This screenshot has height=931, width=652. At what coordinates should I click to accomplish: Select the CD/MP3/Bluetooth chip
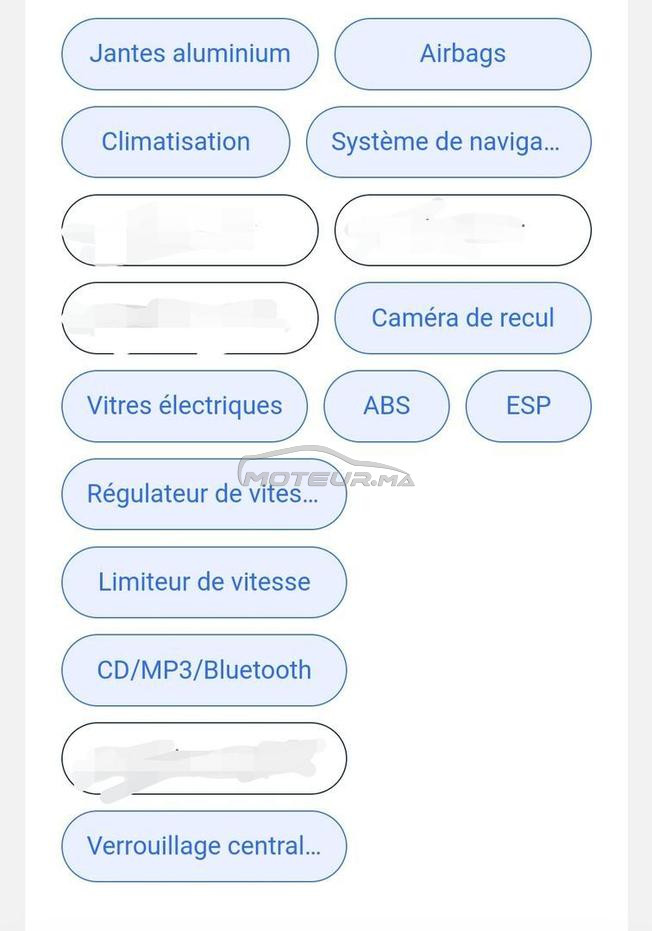coord(204,670)
